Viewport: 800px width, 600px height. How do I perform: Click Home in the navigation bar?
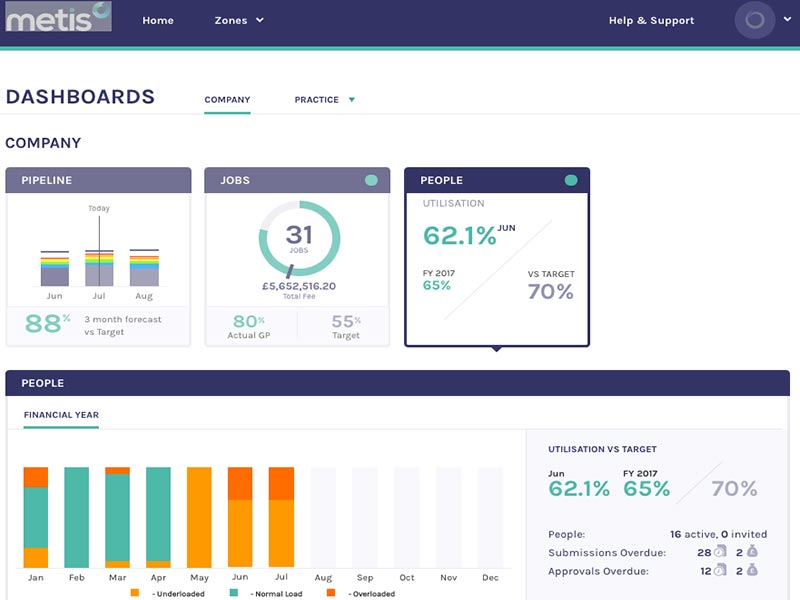coord(158,19)
